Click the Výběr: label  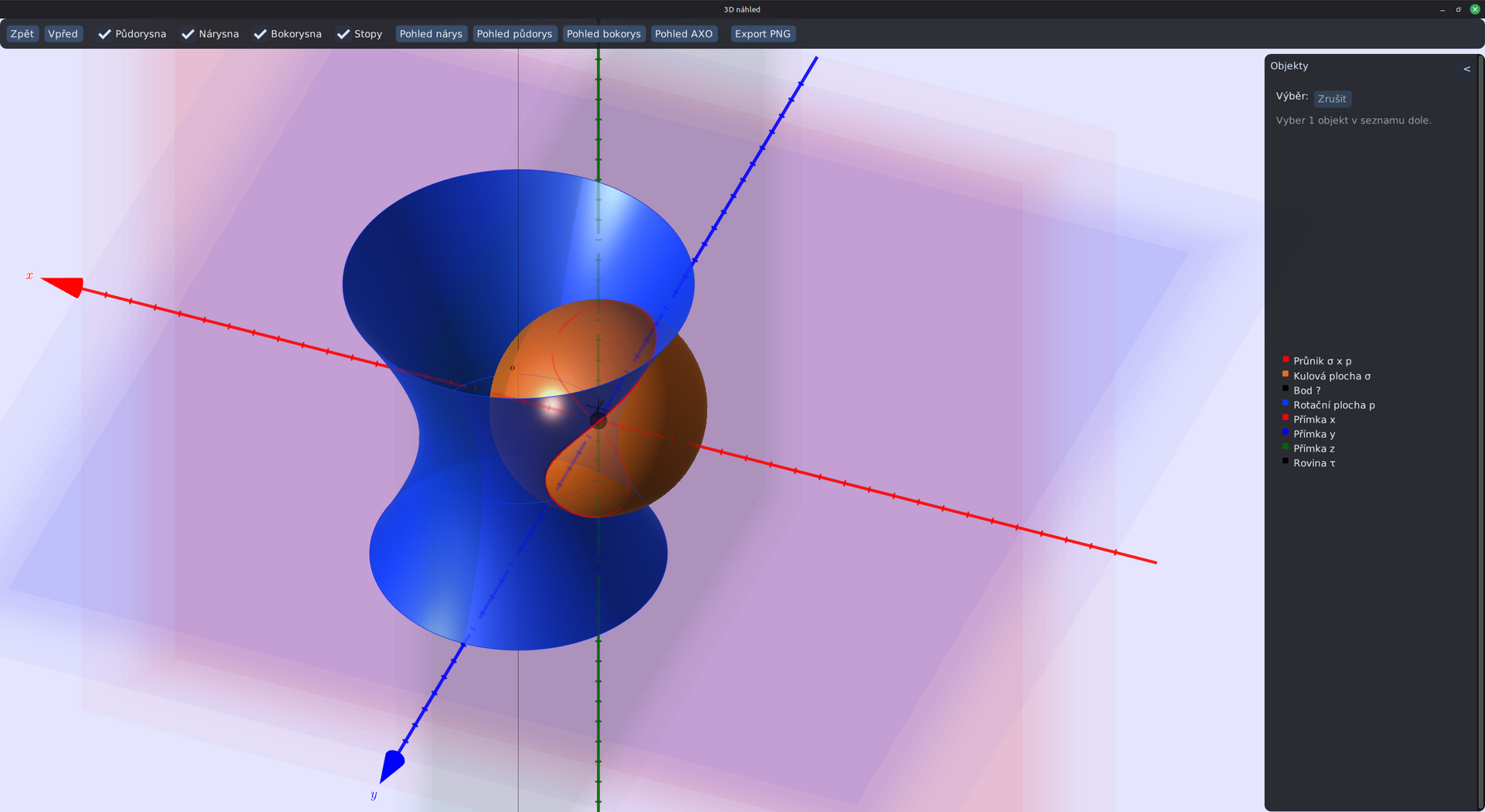1292,97
